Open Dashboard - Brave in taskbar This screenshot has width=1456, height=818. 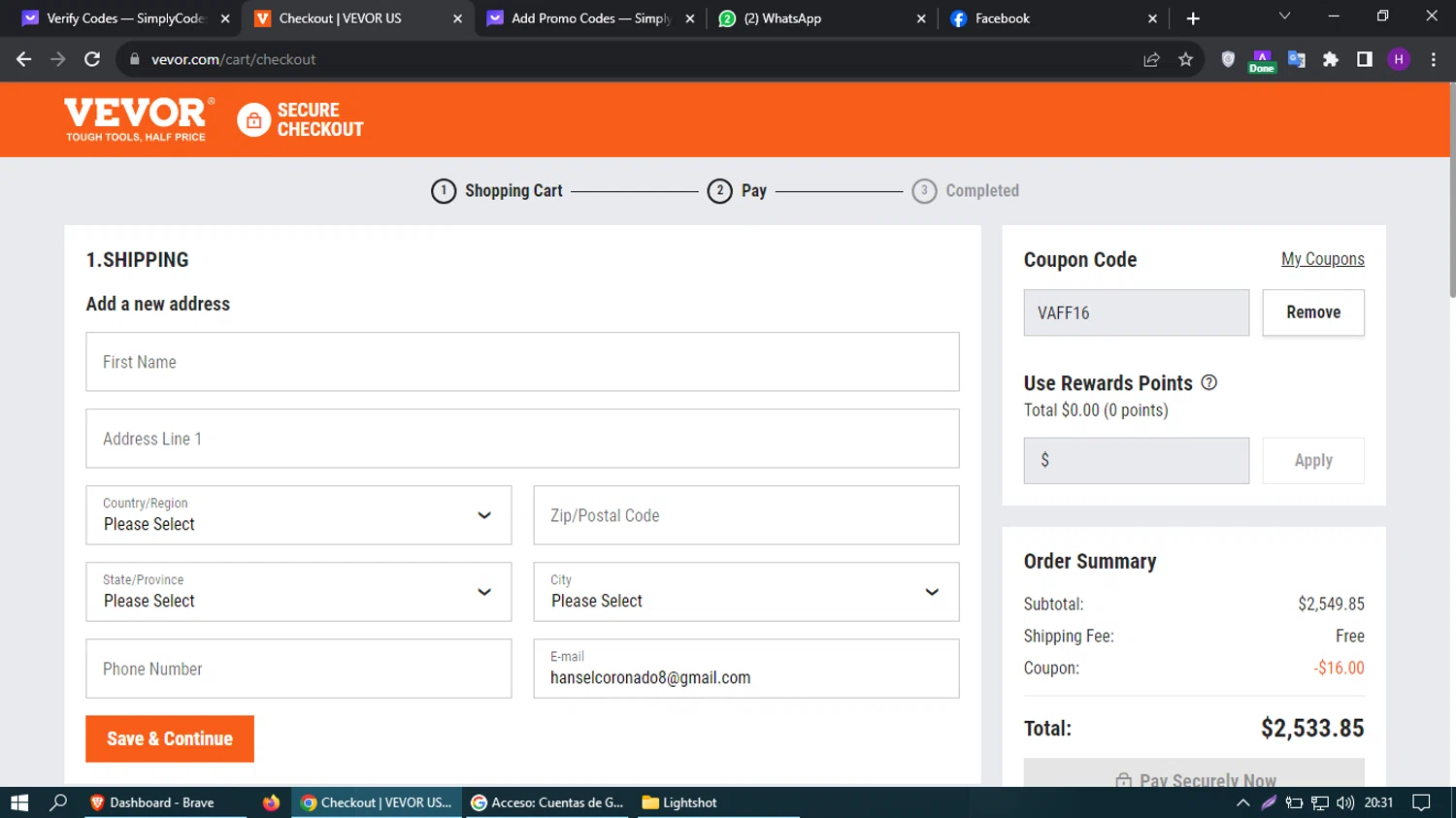(163, 802)
